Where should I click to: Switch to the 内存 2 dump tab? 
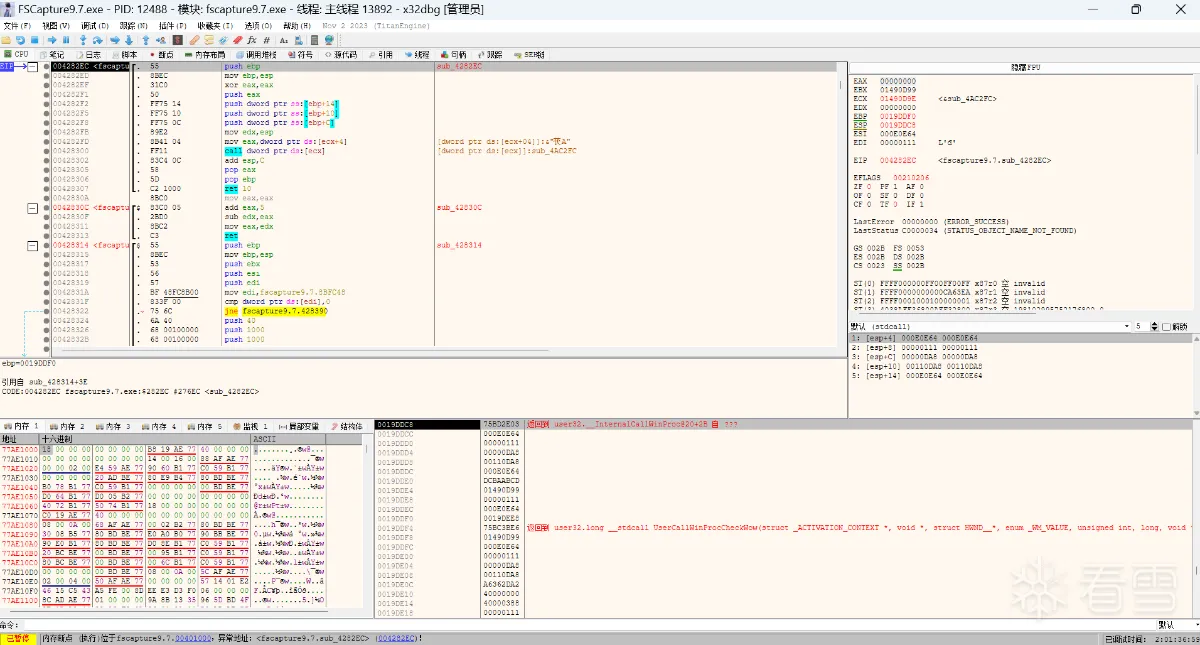68,426
